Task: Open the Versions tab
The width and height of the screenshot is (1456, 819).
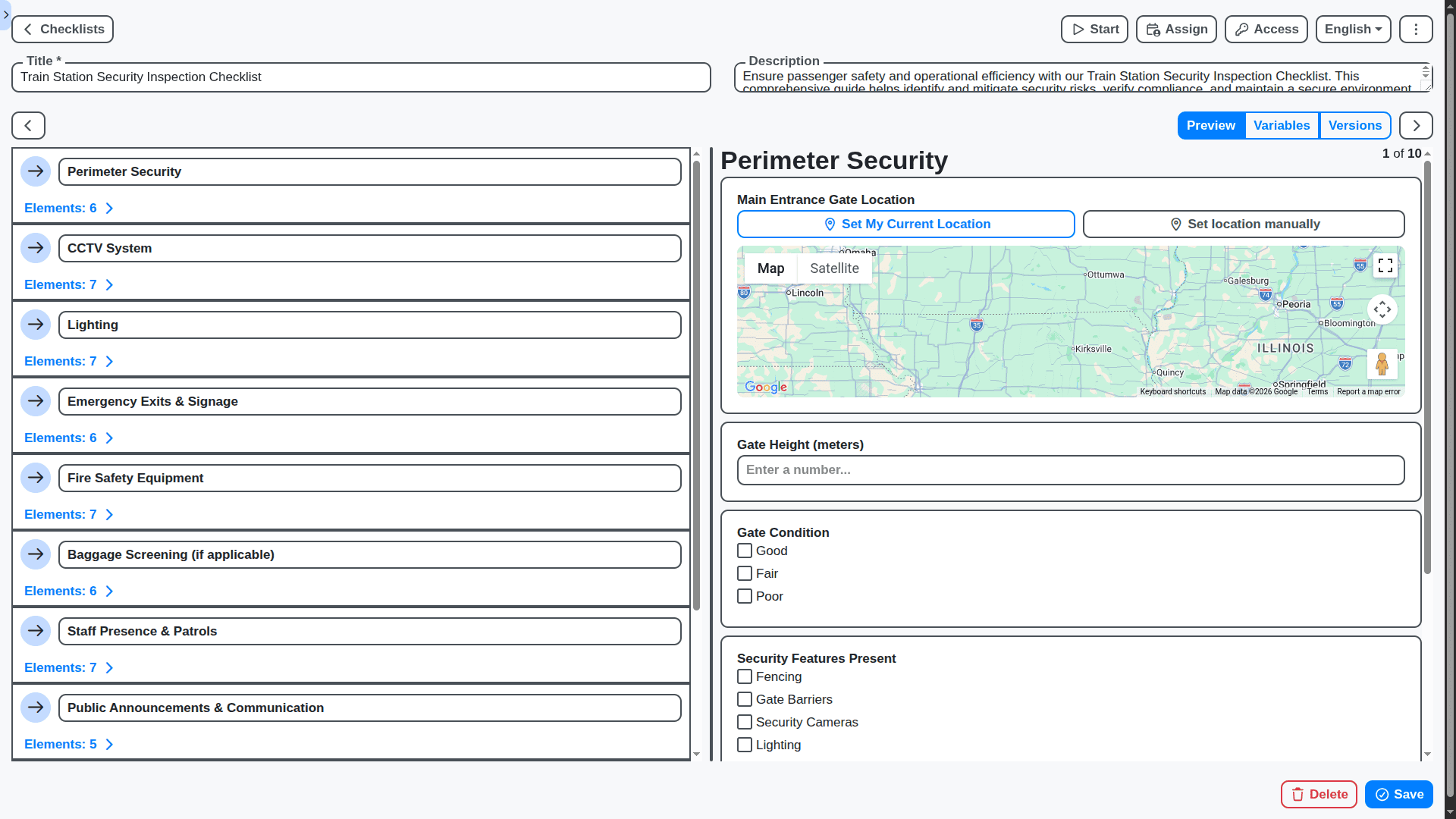Action: click(x=1355, y=125)
